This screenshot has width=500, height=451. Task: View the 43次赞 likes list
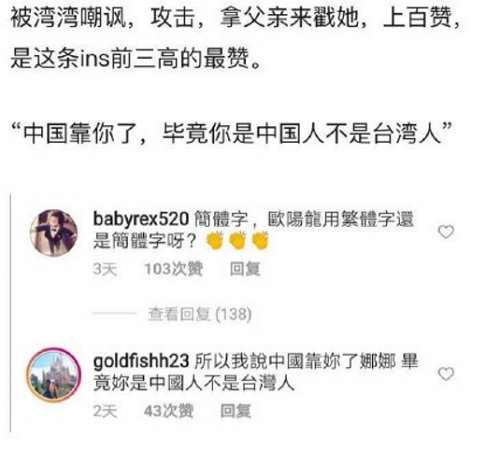[x=168, y=411]
